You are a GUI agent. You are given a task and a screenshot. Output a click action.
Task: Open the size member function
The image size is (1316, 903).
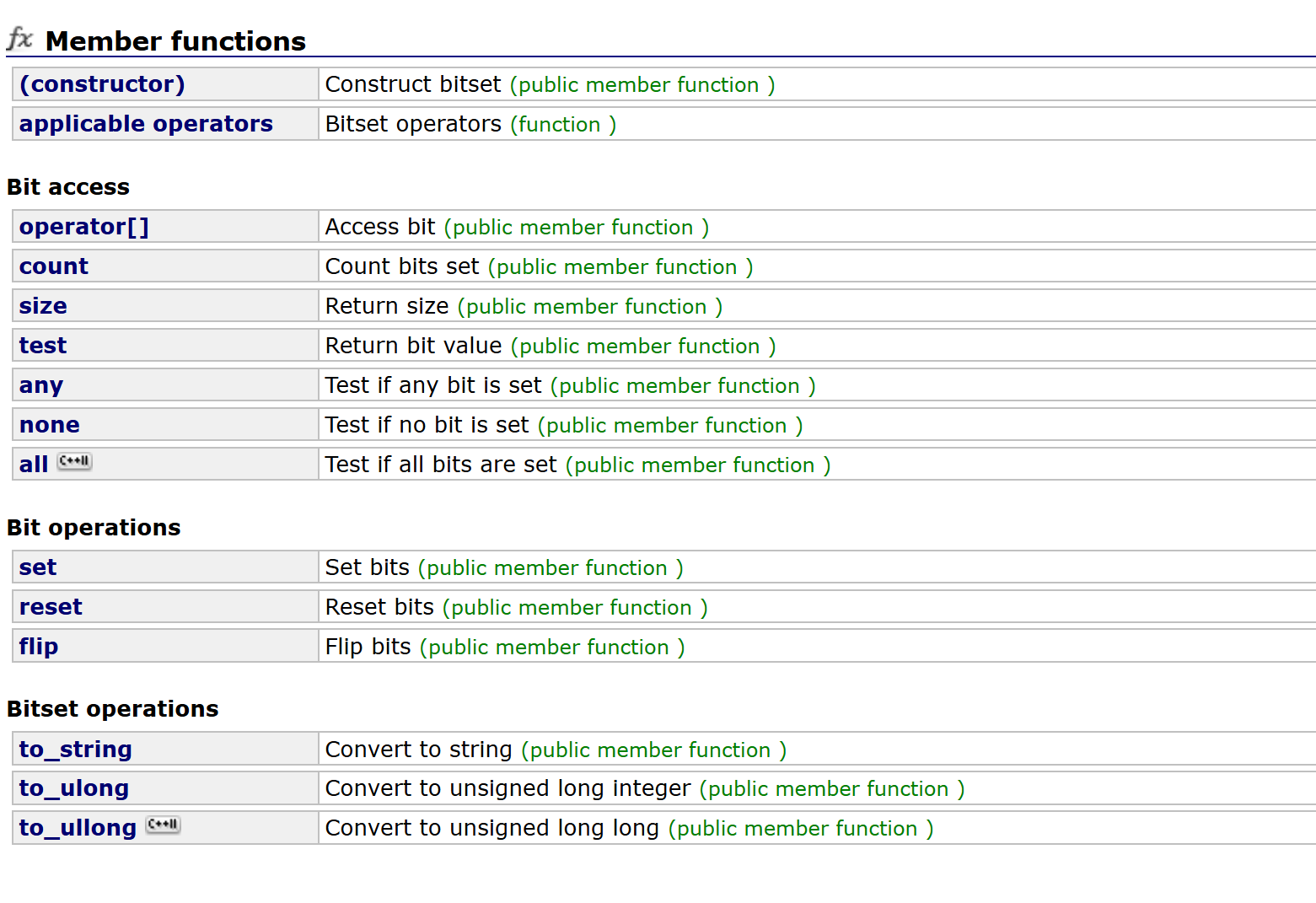pos(43,306)
